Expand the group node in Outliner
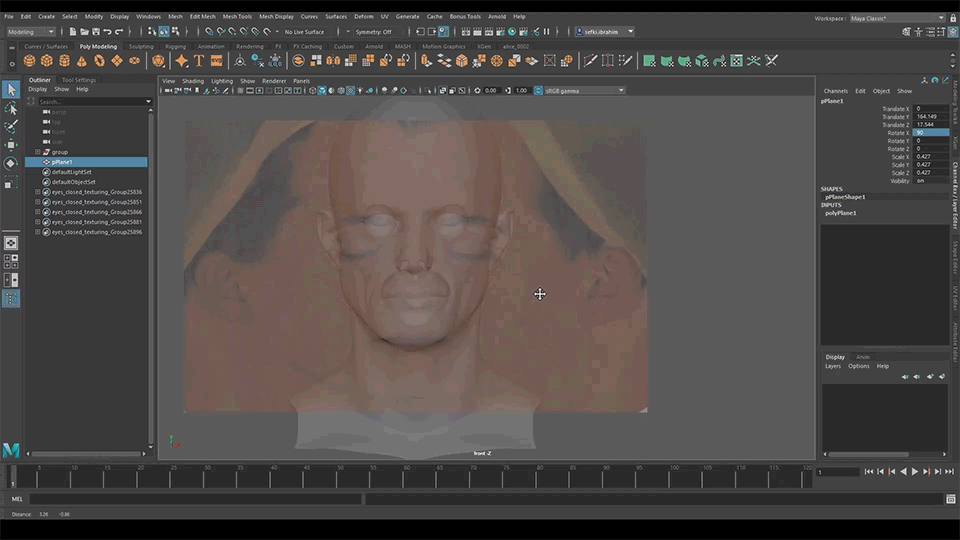 click(38, 152)
